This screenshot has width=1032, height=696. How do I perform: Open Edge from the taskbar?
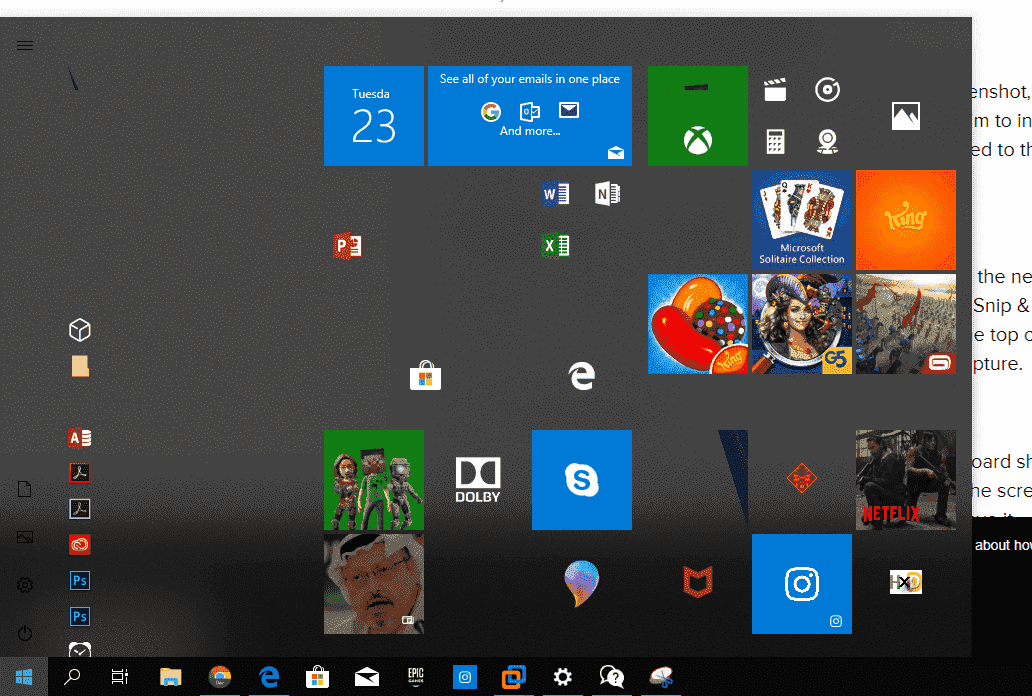(269, 676)
